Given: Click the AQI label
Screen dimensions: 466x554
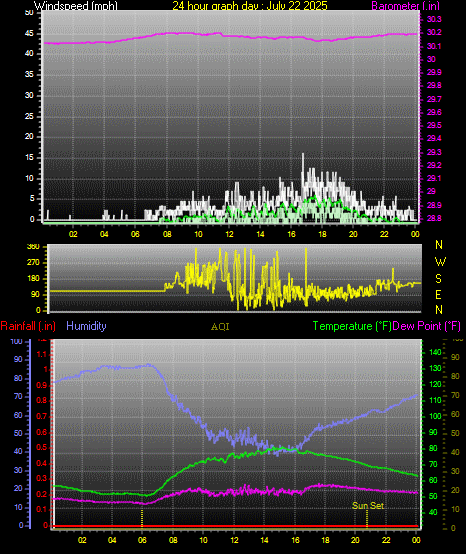Looking at the screenshot, I should coord(220,327).
